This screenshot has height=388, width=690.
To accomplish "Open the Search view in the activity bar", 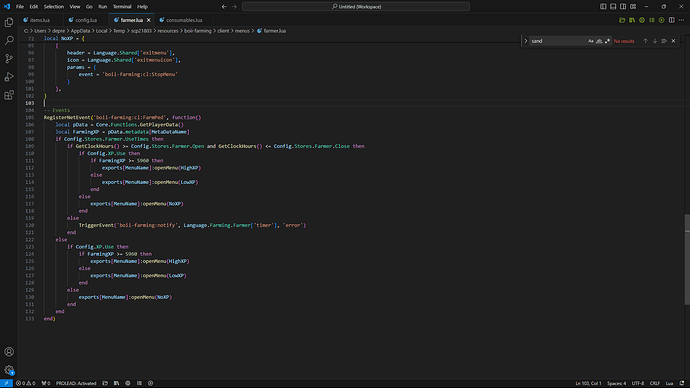I will (9, 40).
